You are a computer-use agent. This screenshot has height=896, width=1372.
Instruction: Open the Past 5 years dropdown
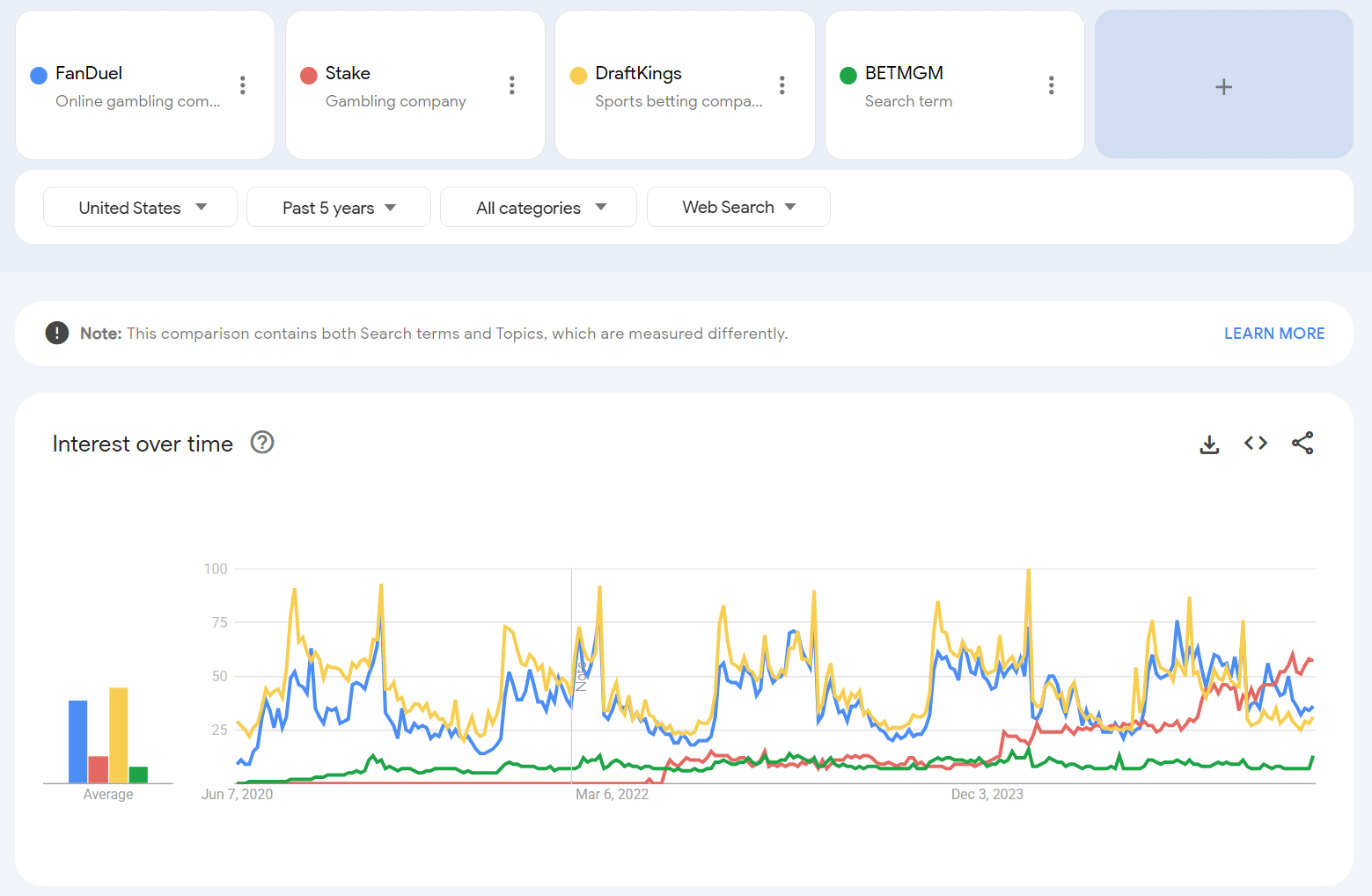coord(339,207)
